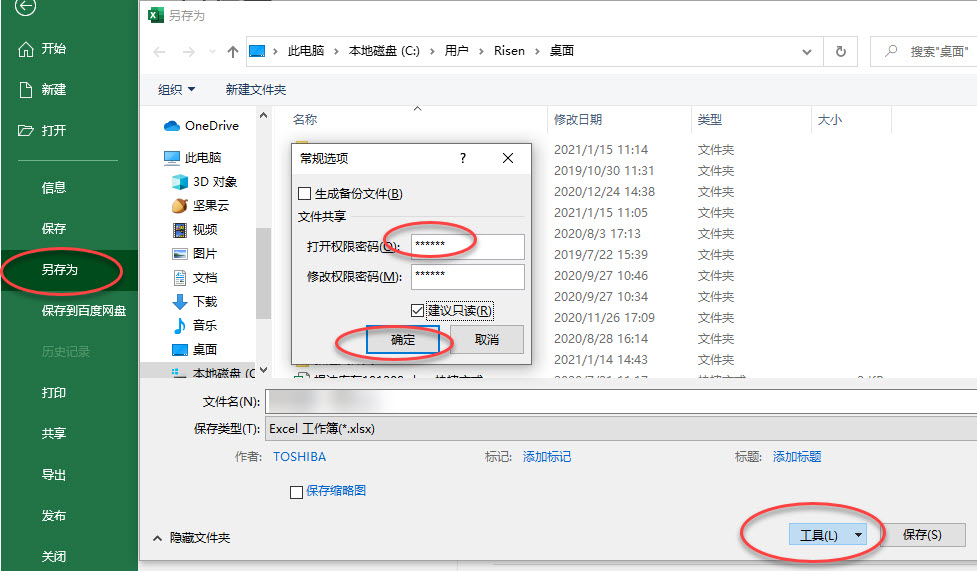Uncheck the 建议只读 checkbox

coord(418,311)
